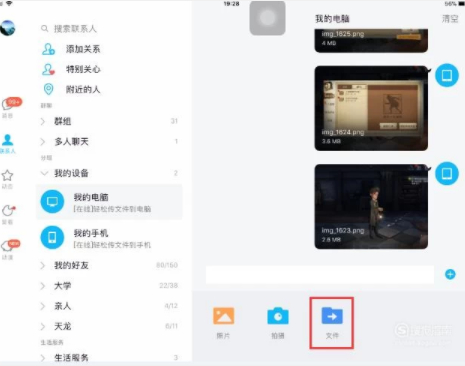Select the Contacts sidebar tab

click(8, 144)
